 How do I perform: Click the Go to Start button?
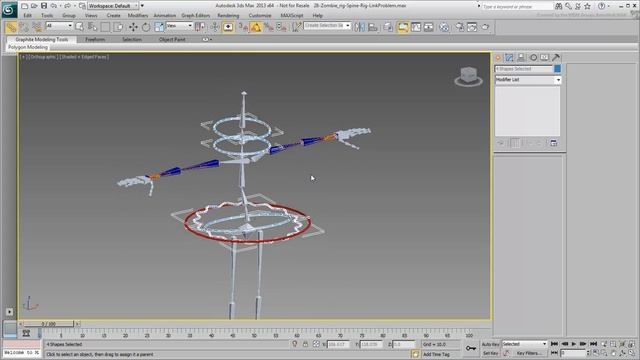pos(554,344)
